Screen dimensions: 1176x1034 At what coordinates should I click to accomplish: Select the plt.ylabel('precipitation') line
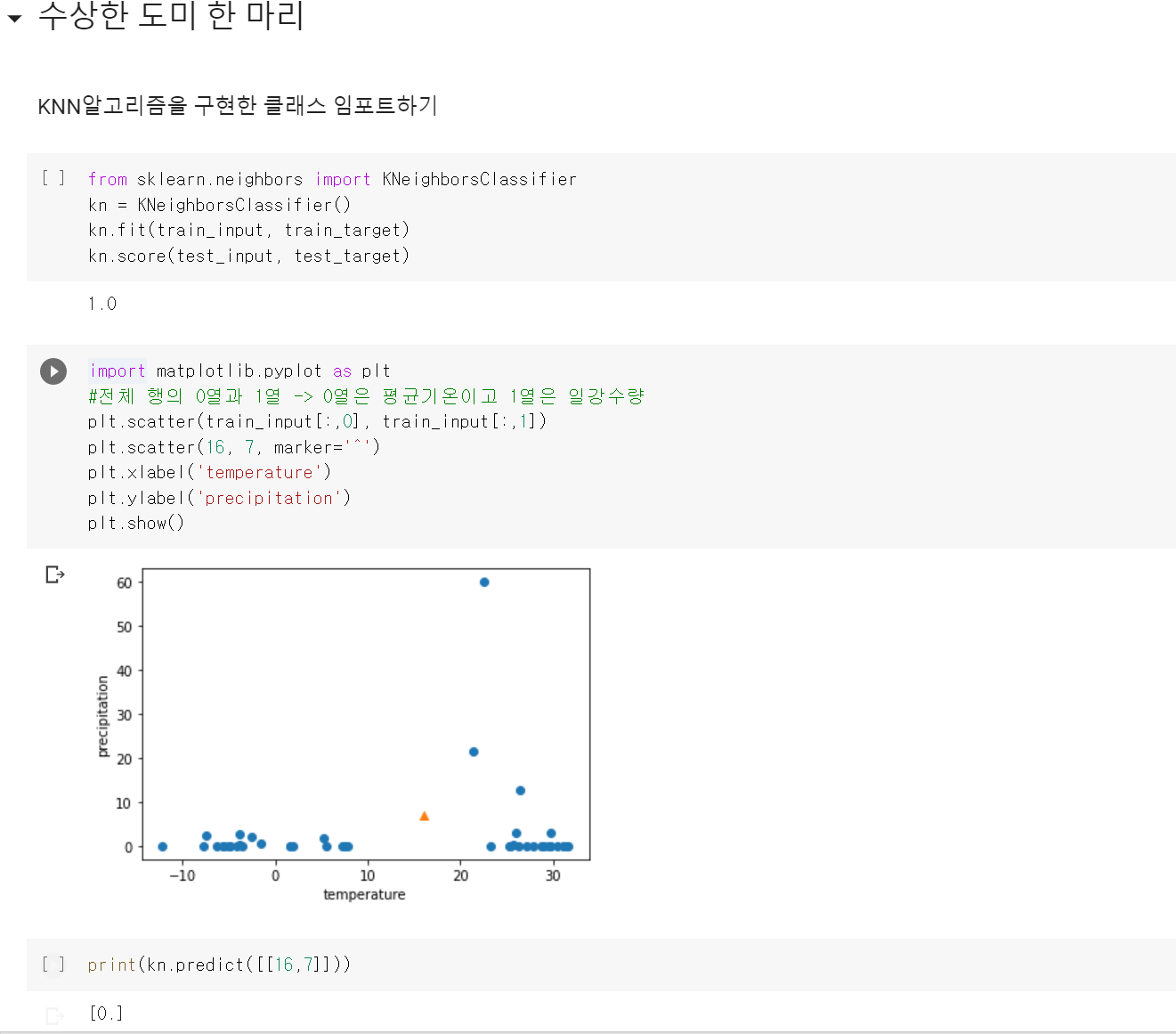(x=219, y=498)
